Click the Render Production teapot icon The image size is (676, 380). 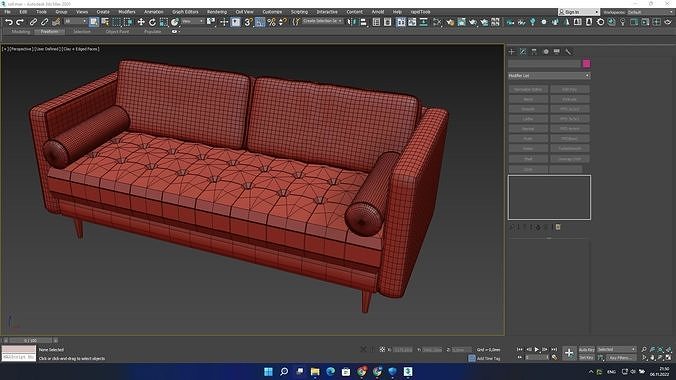pos(473,22)
